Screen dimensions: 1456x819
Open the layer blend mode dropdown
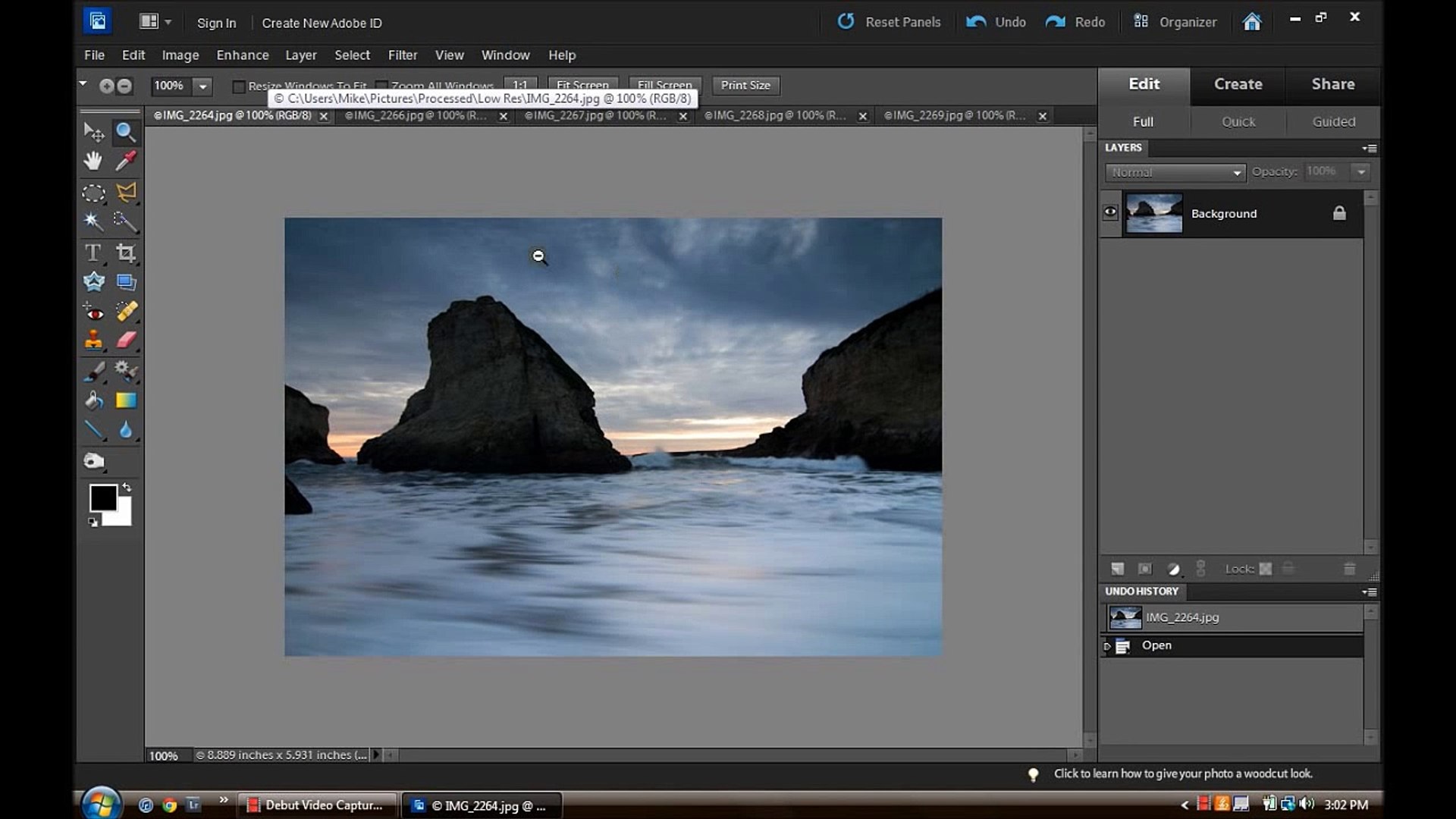(x=1175, y=173)
